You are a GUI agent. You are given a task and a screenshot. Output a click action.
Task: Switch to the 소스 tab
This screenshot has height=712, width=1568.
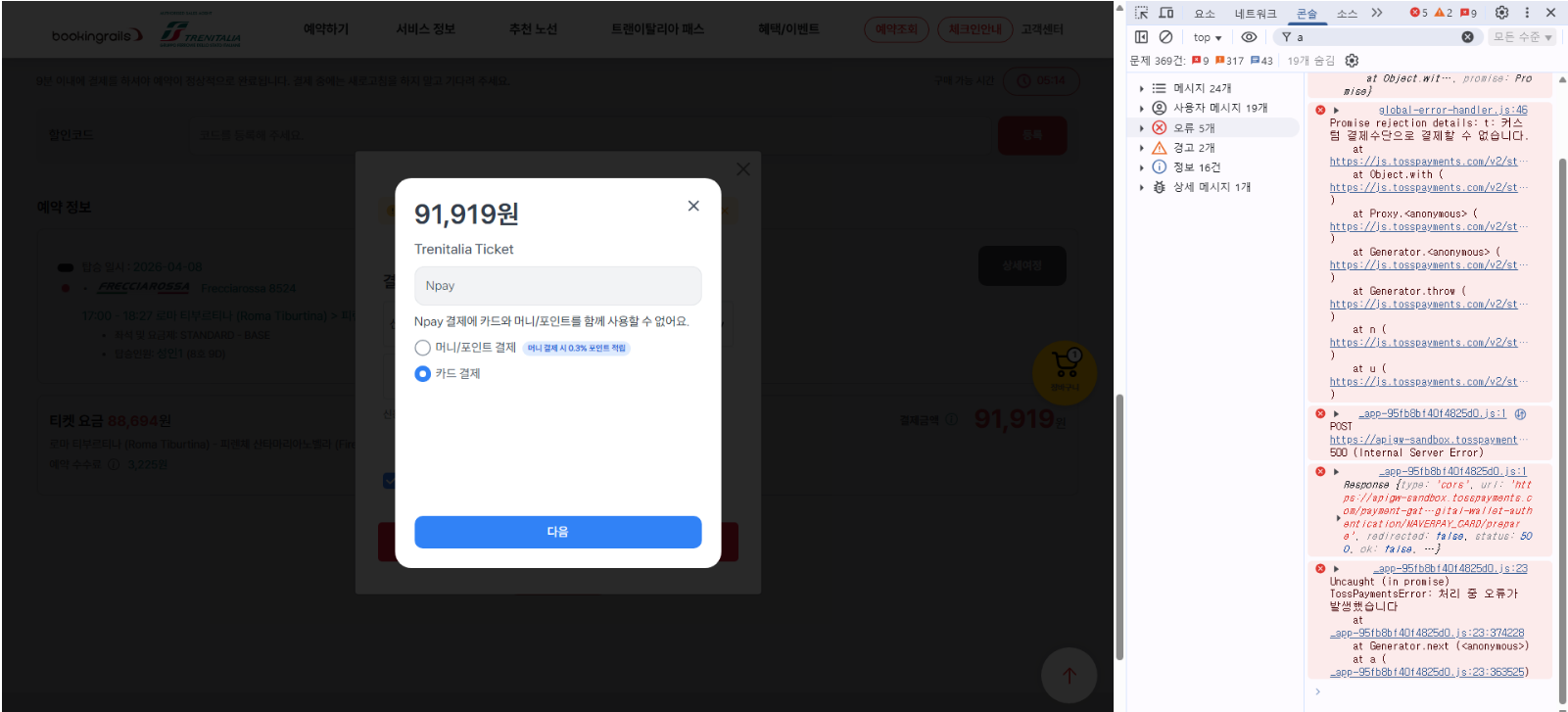(1348, 14)
